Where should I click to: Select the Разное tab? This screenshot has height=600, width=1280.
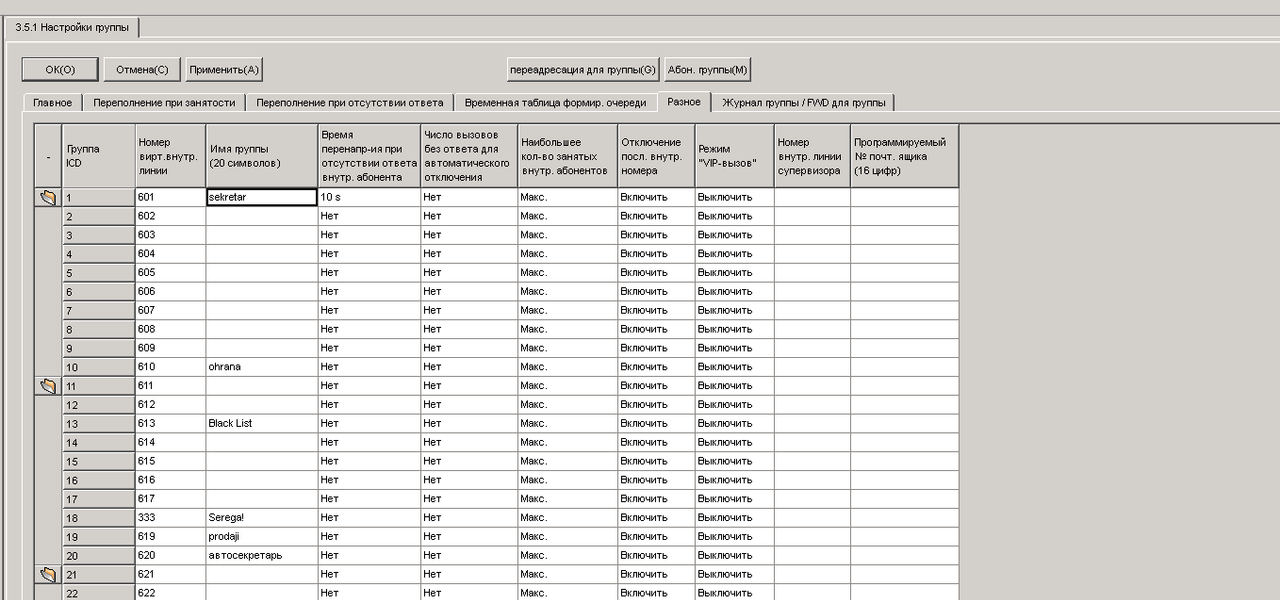click(684, 101)
